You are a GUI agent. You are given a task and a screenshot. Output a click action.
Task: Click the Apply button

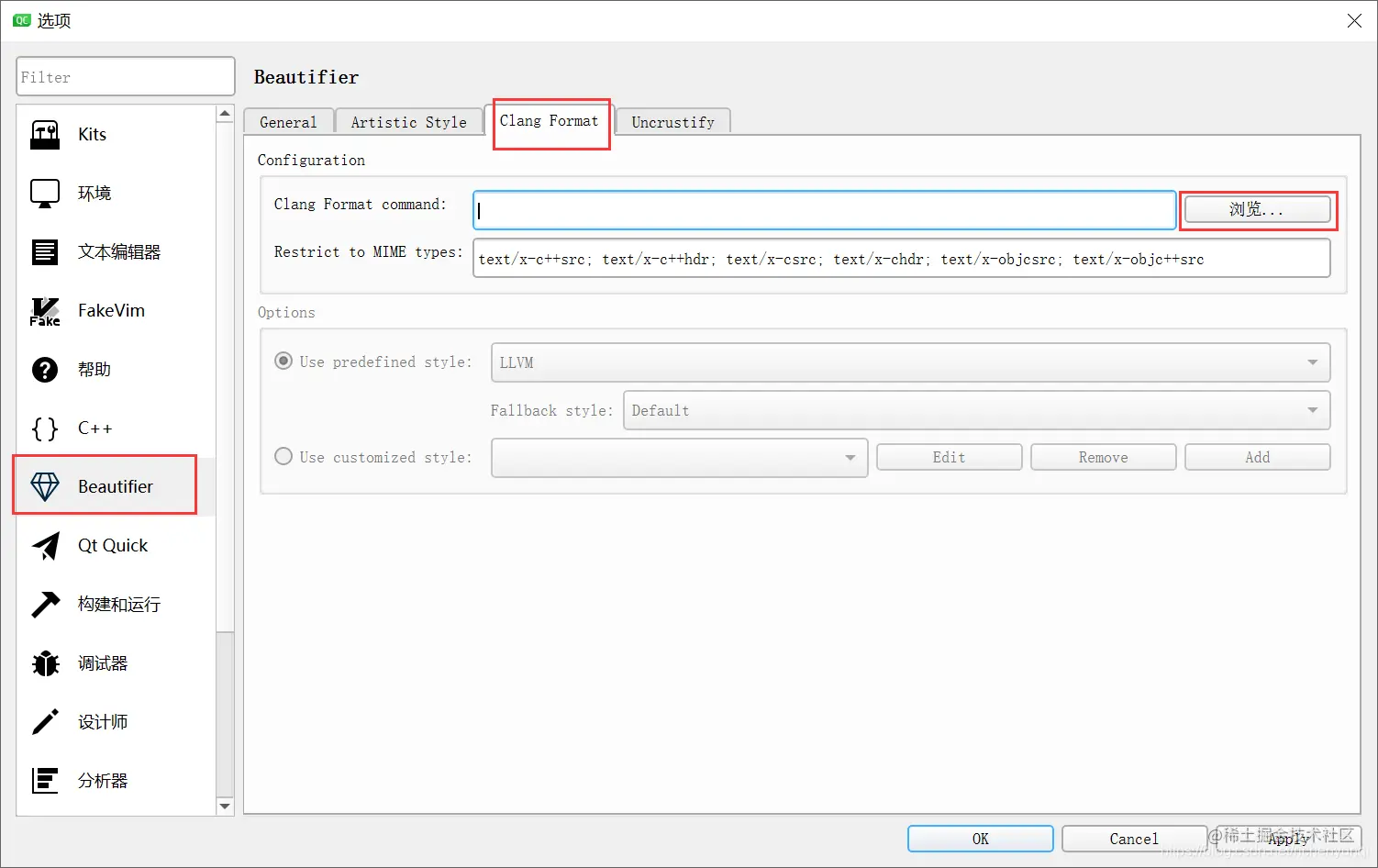click(1288, 839)
